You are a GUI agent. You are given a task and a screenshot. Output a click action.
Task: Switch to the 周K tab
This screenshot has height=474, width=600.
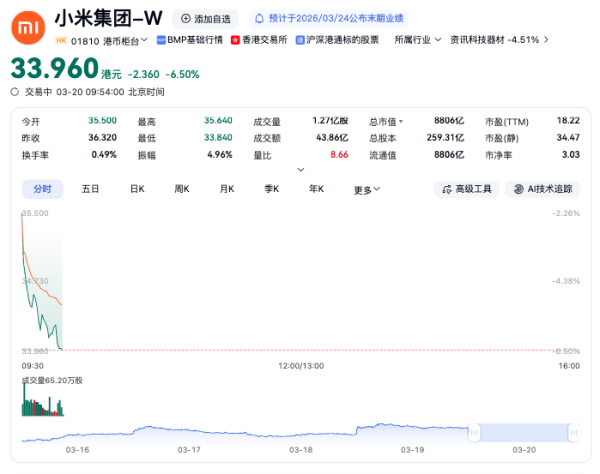coord(182,189)
